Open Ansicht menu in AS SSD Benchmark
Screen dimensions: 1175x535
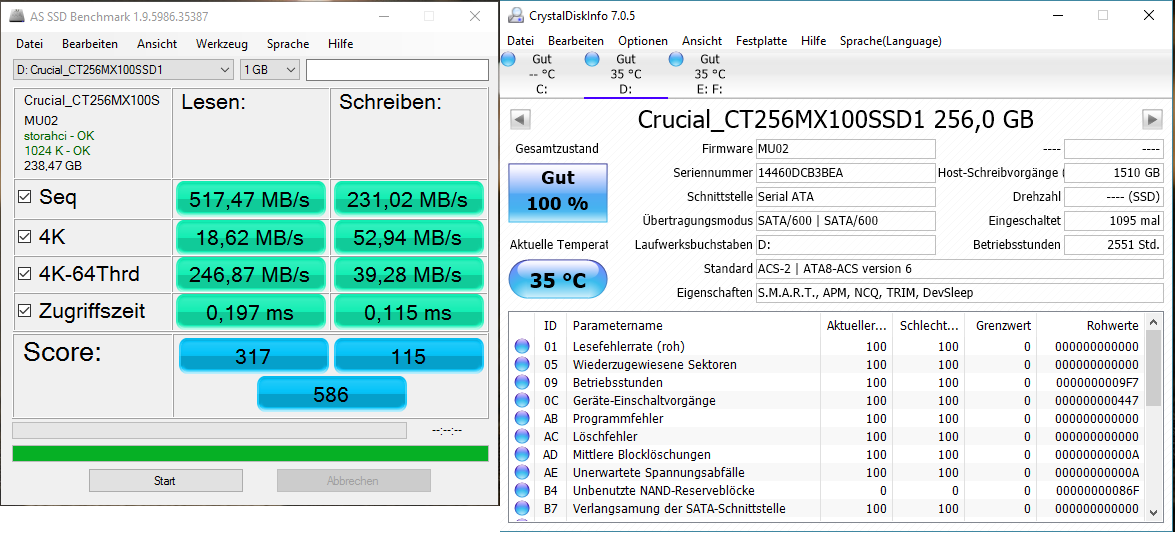click(x=157, y=43)
